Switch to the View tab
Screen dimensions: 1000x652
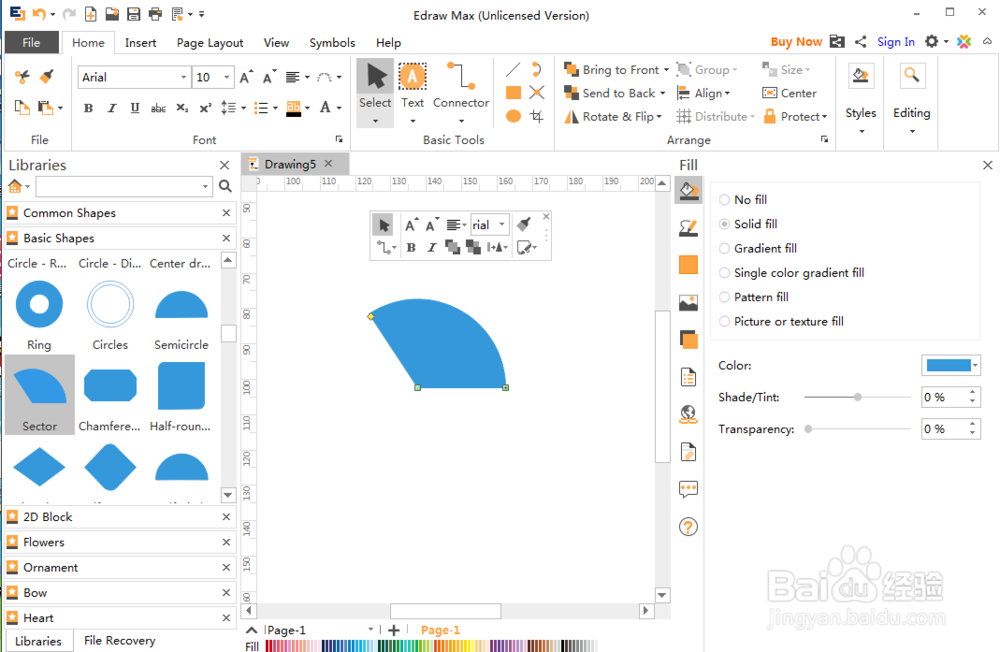coord(276,43)
